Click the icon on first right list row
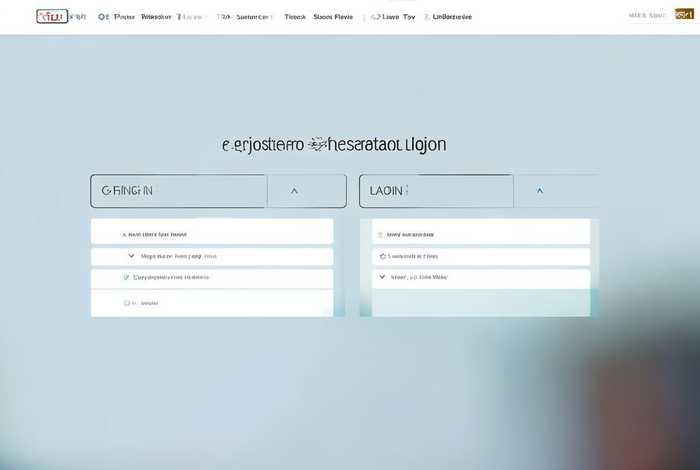This screenshot has height=470, width=700. (x=380, y=235)
